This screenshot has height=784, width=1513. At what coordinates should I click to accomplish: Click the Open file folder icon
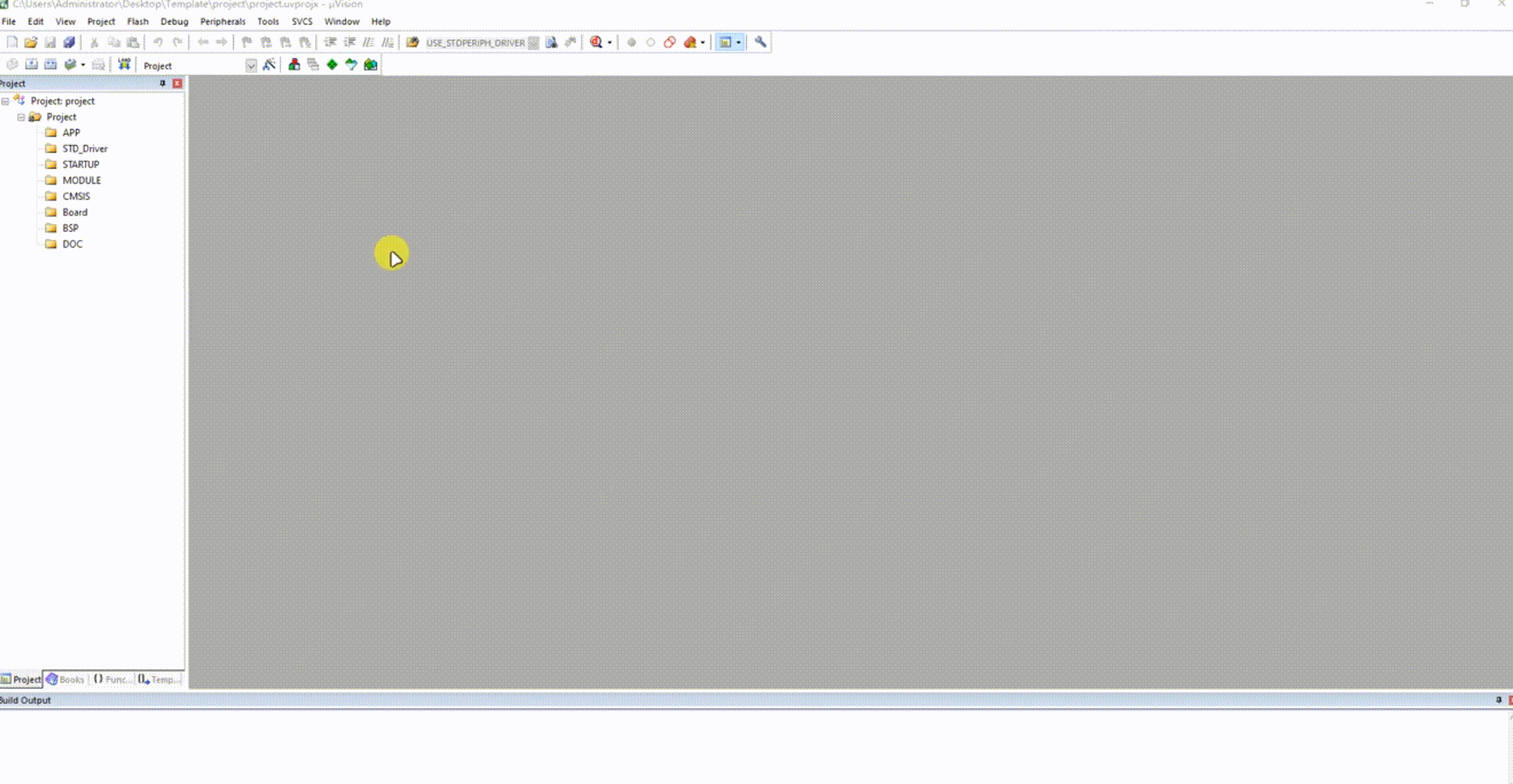(31, 42)
